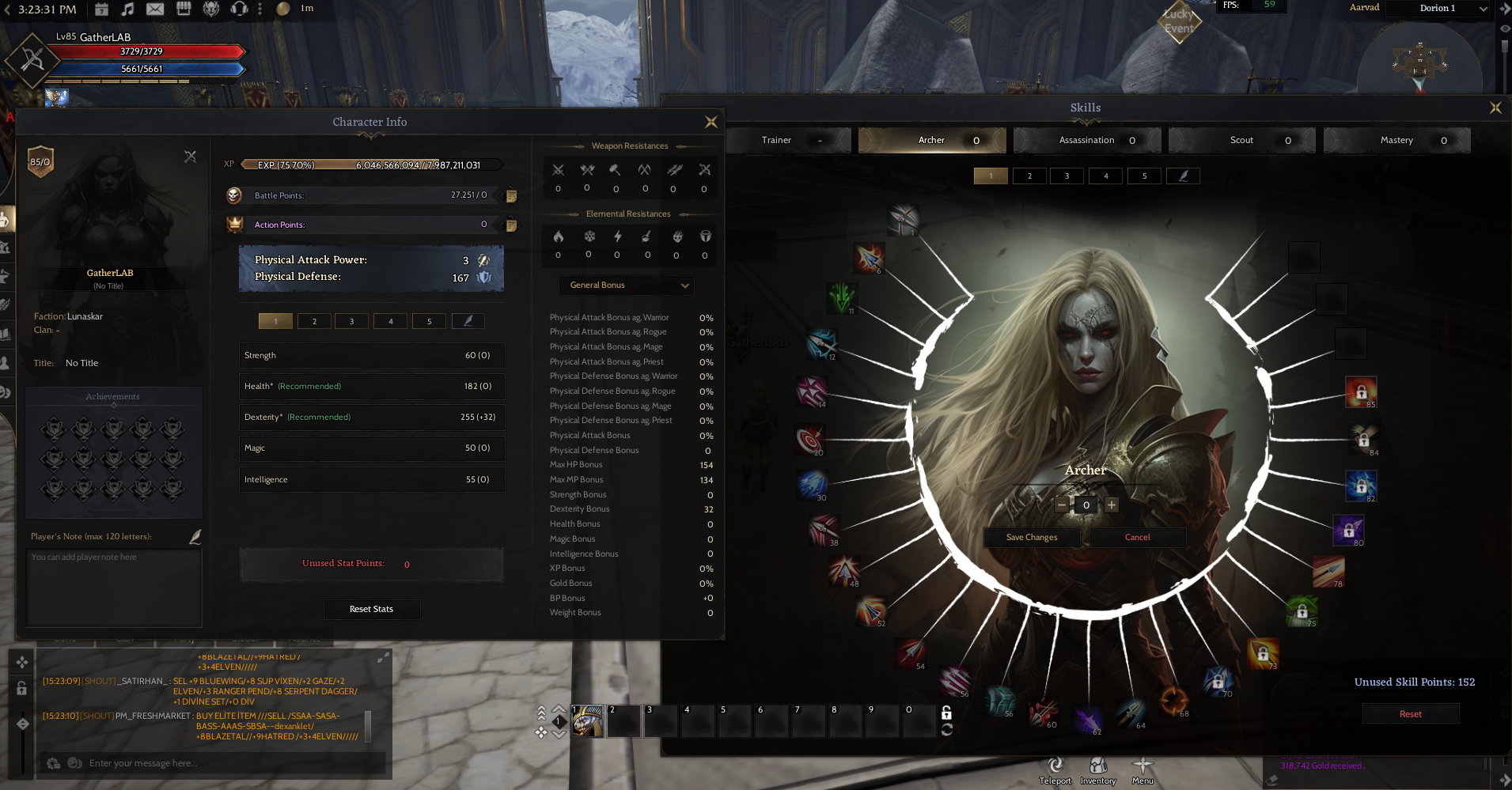Image resolution: width=1512 pixels, height=790 pixels.
Task: Click the winged buff icon below health bar
Action: [56, 97]
